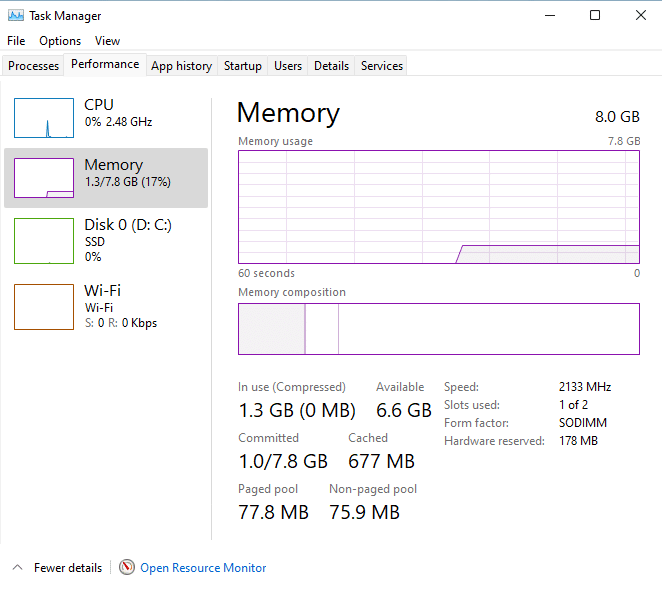Image resolution: width=662 pixels, height=592 pixels.
Task: Click the '7.8 GB' graph maximum label
Action: [624, 141]
